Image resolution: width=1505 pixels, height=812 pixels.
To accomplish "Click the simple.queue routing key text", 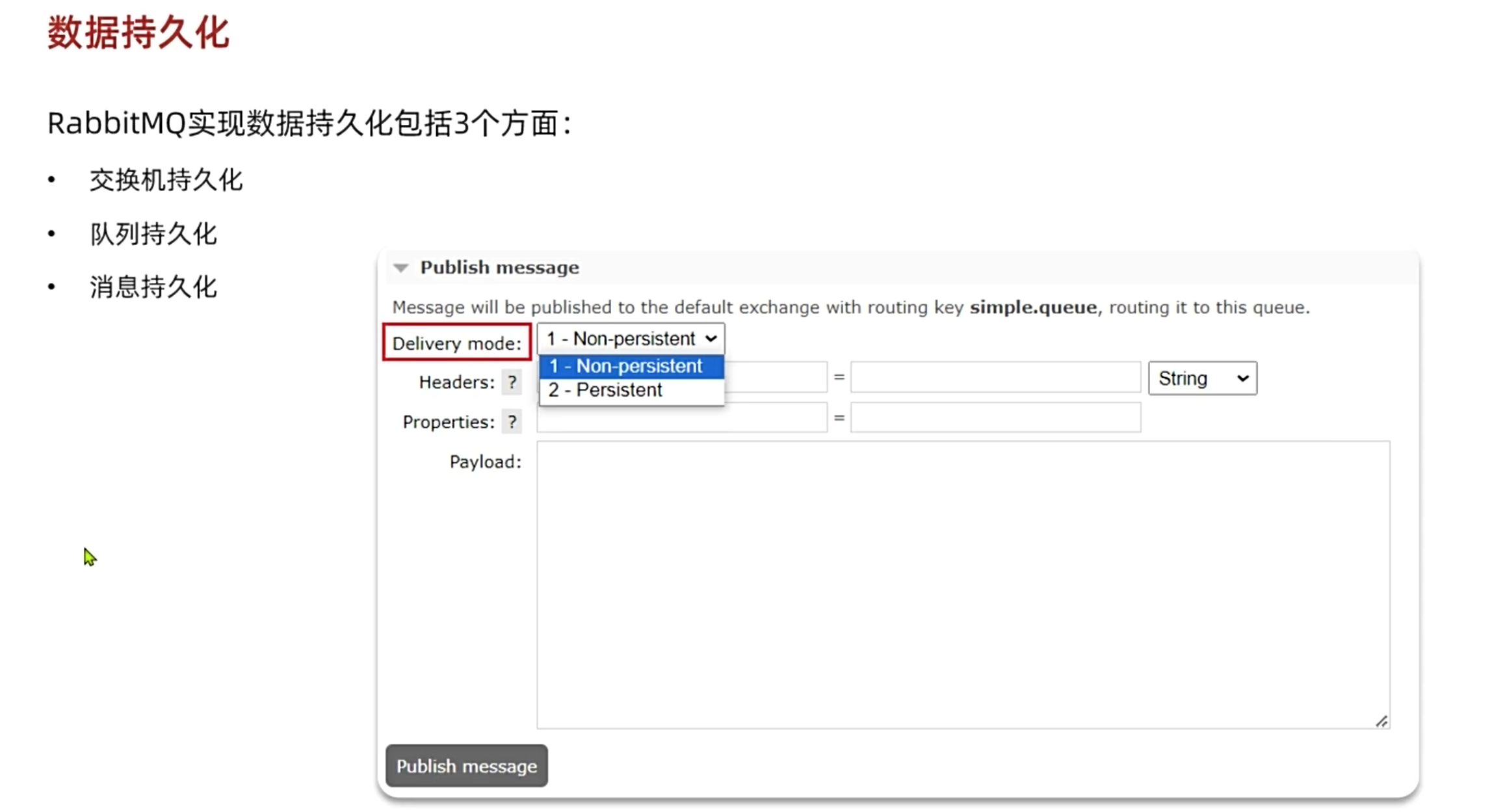I will (x=1033, y=308).
